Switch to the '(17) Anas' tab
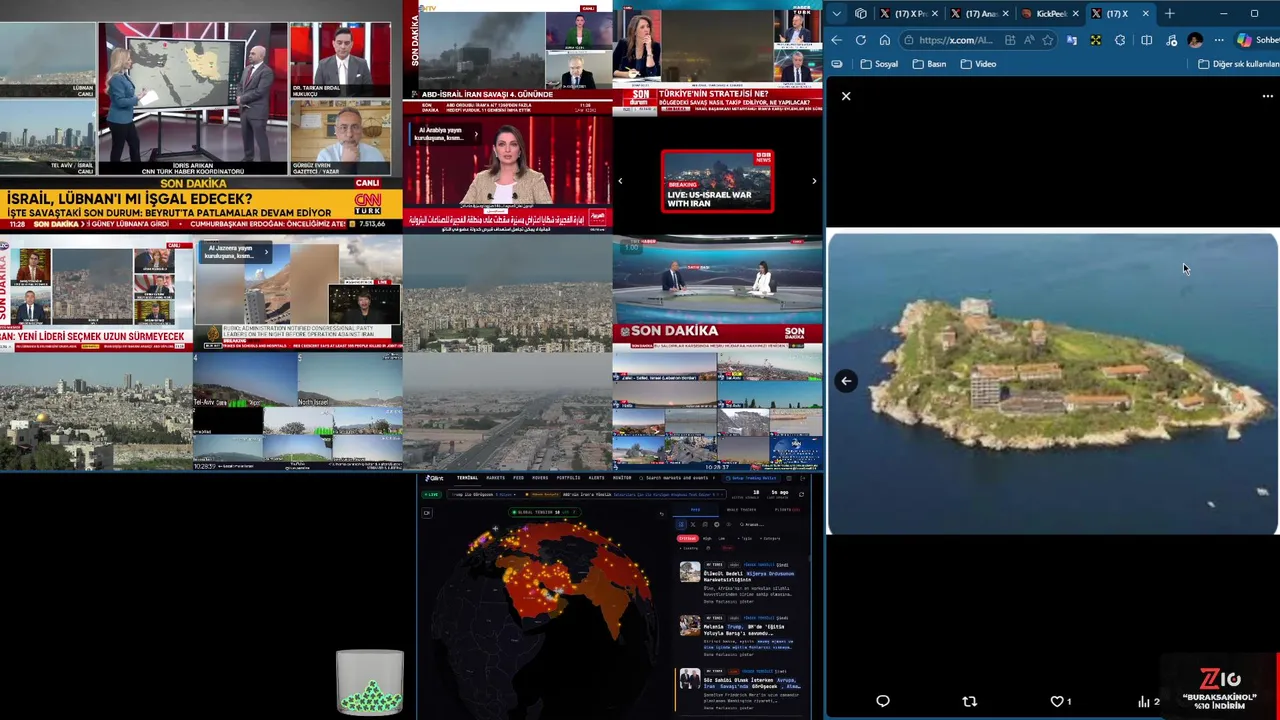 [x=980, y=13]
